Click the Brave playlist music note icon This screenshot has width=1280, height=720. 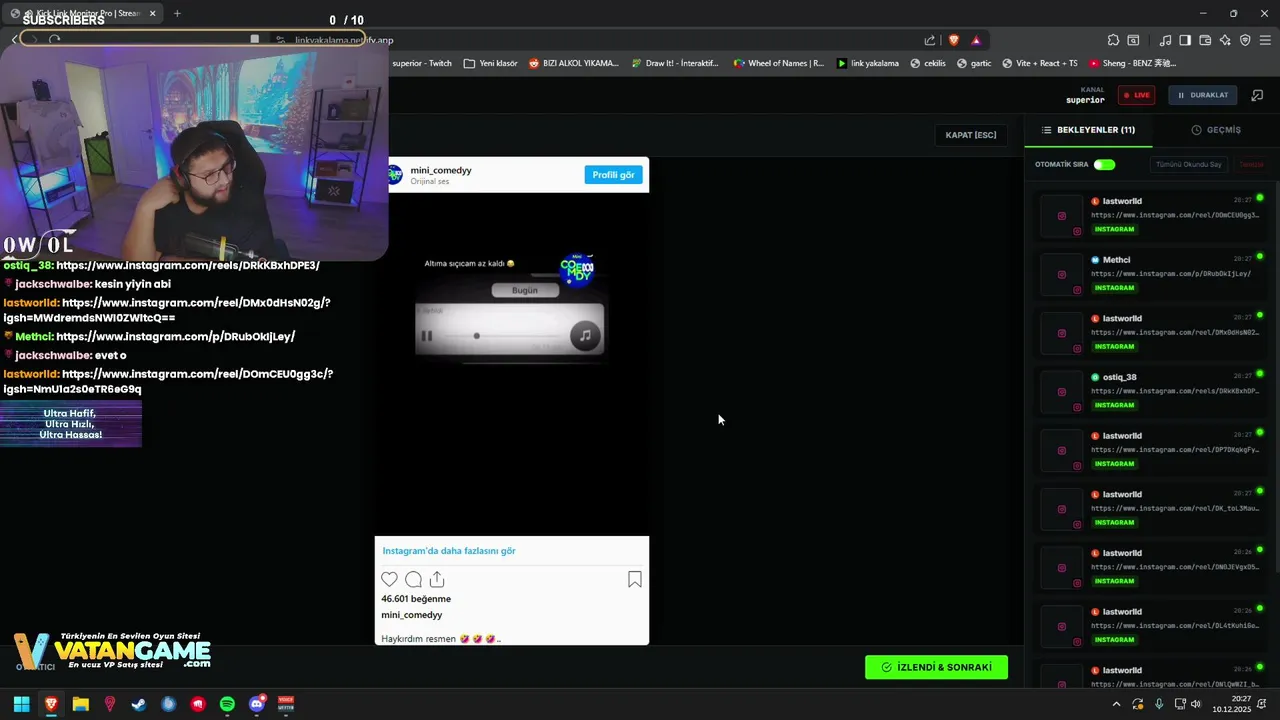pyautogui.click(x=1165, y=40)
